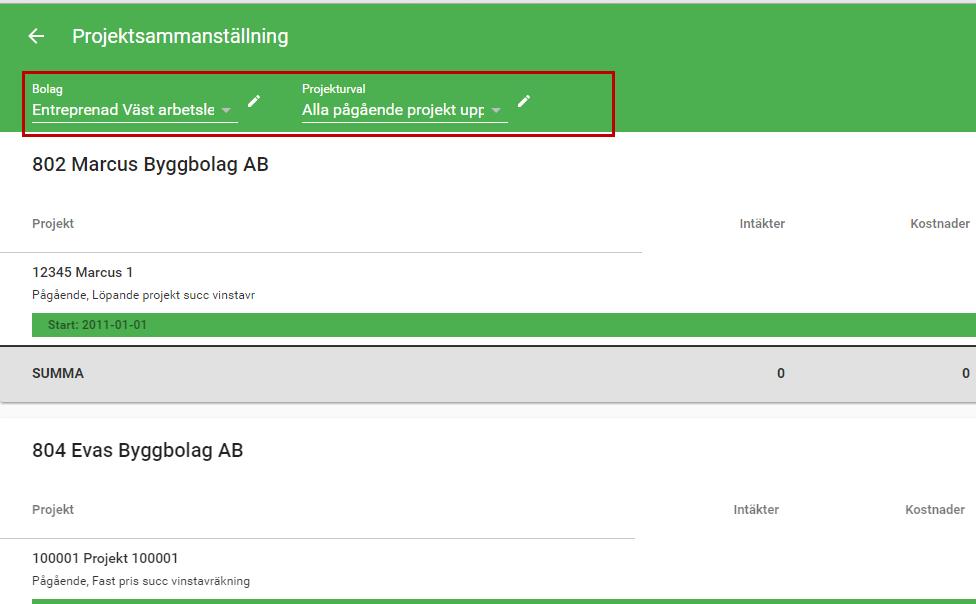Edit Projekturval with pencil icon

click(x=524, y=101)
